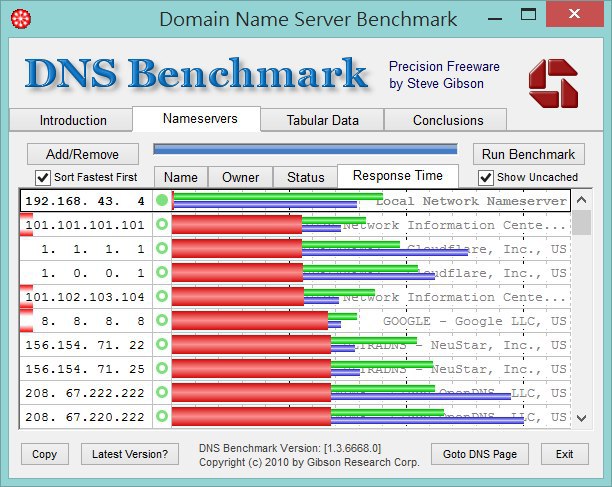This screenshot has width=612, height=487.
Task: Click the scrollbar down arrow in nameserver list
Action: 582,418
